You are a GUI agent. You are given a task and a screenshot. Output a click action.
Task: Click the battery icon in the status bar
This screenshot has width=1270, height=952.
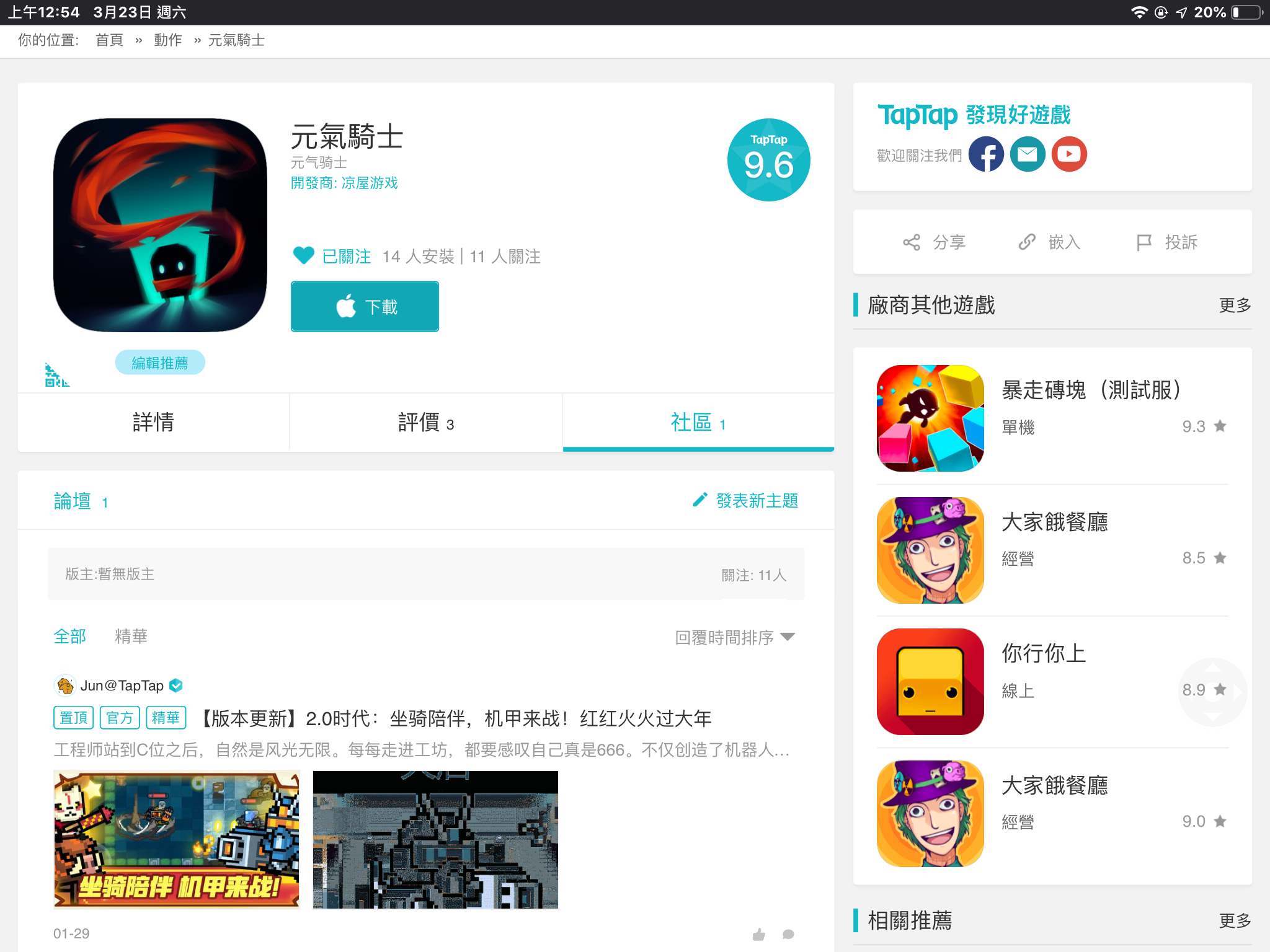pyautogui.click(x=1247, y=12)
